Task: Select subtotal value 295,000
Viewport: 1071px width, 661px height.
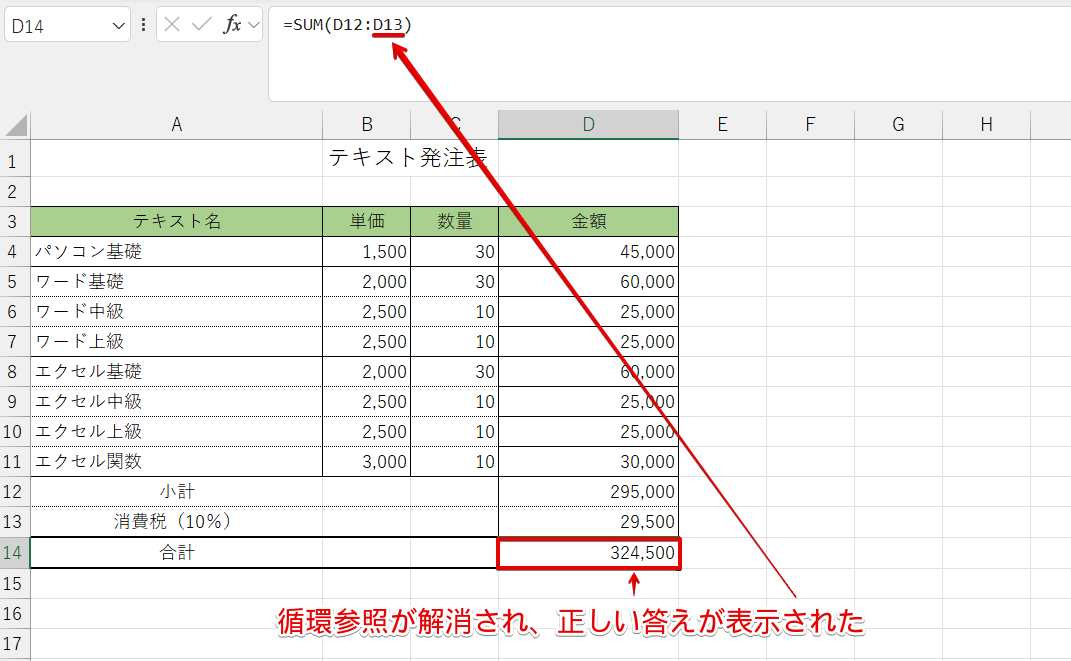Action: point(589,492)
